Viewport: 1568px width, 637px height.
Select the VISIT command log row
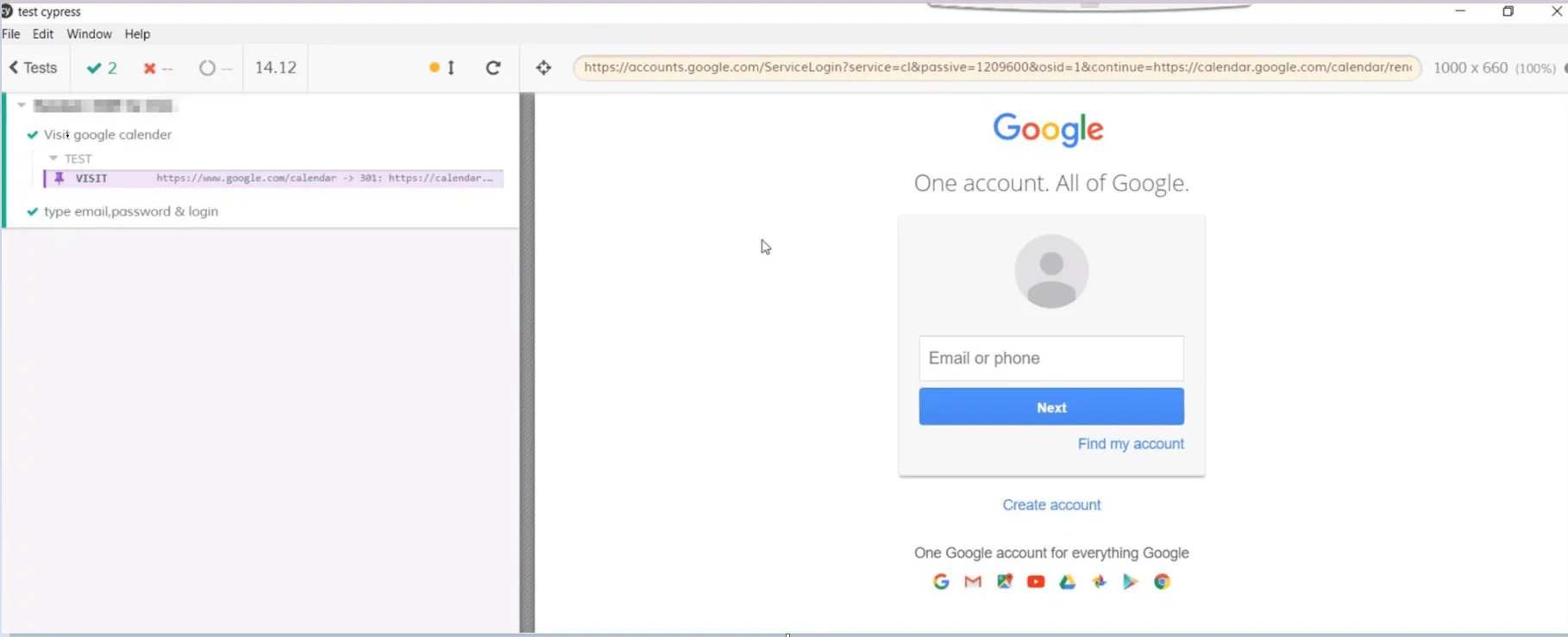tap(273, 178)
